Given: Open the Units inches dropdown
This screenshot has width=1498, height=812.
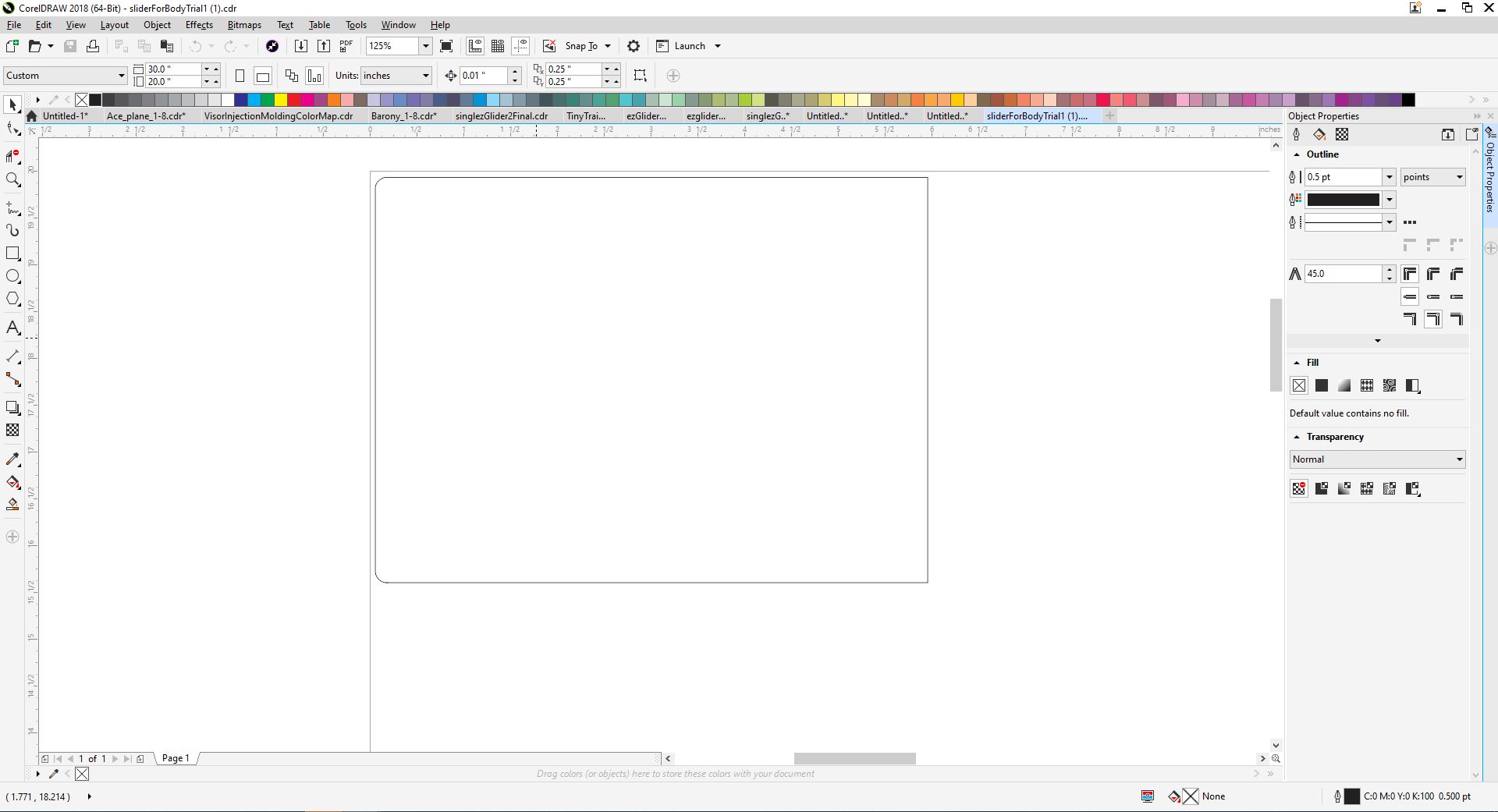Looking at the screenshot, I should [x=396, y=76].
